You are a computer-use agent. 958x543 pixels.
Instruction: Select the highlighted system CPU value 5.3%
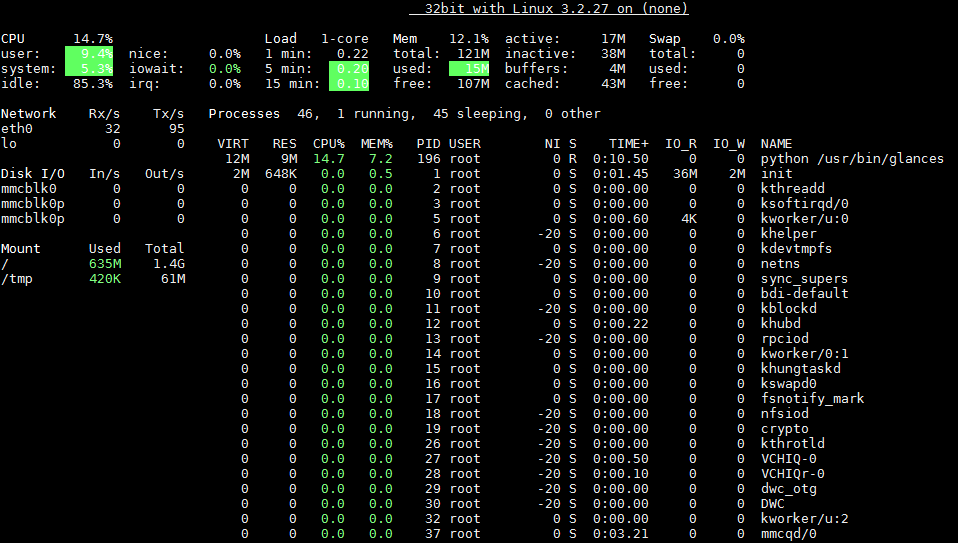point(89,69)
